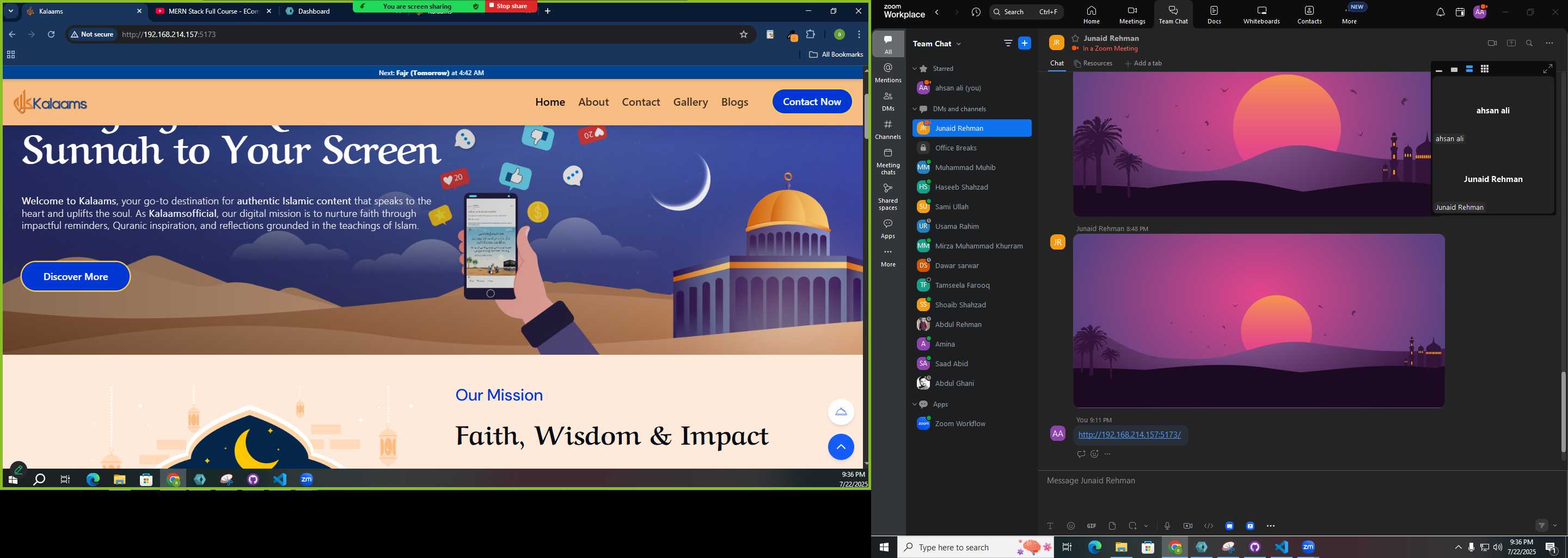
Task: Click the filter chats icon in Team Chat
Action: 1008,43
